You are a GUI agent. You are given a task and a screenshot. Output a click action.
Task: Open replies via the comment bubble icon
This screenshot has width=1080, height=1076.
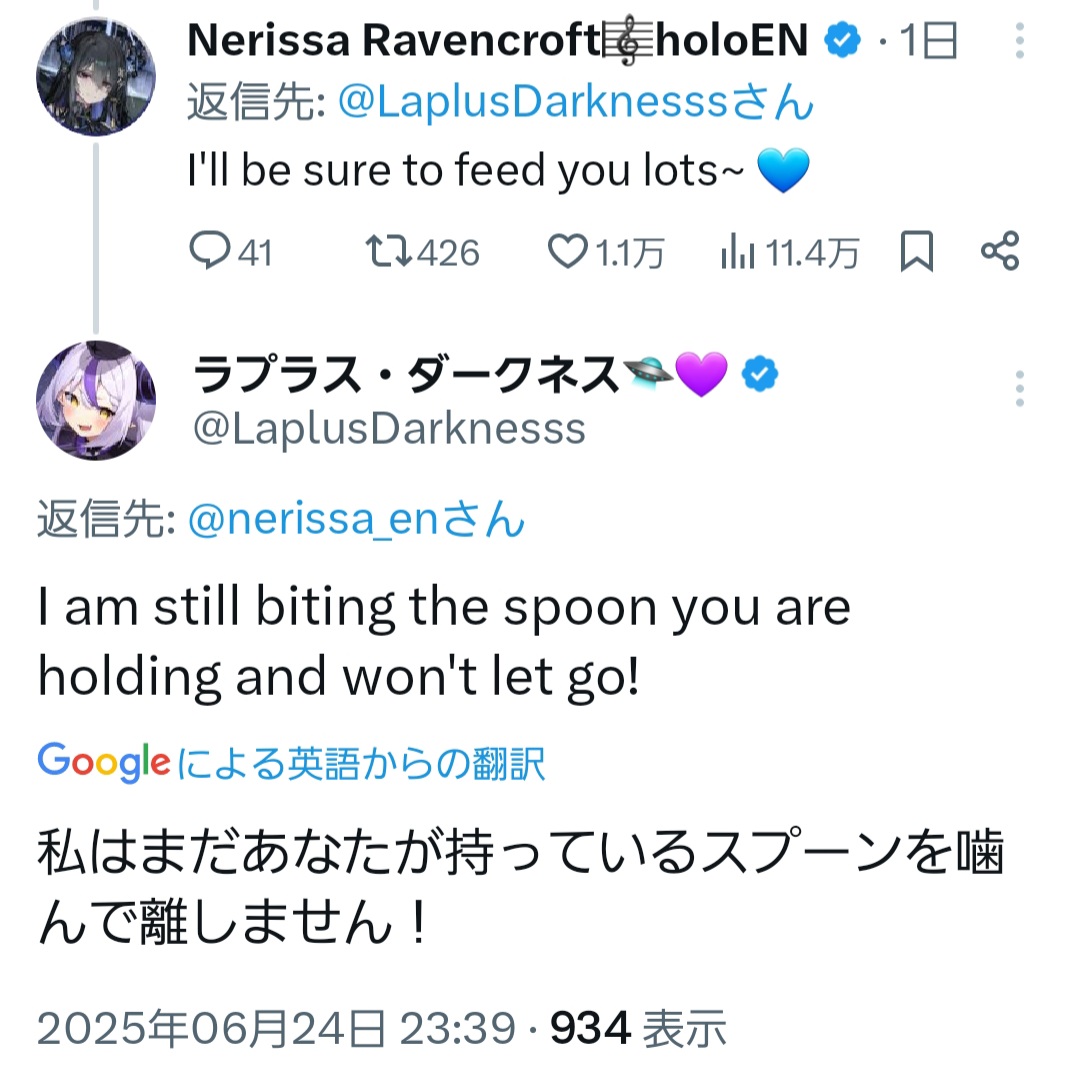pos(210,250)
